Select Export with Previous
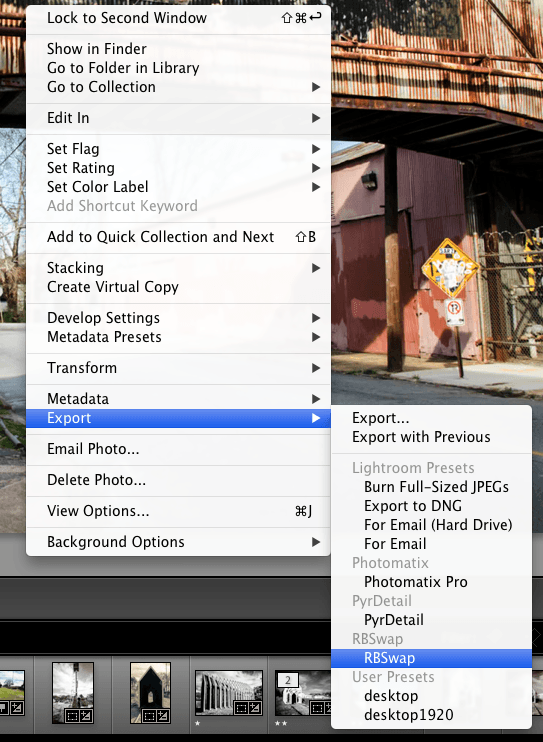 tap(431, 437)
